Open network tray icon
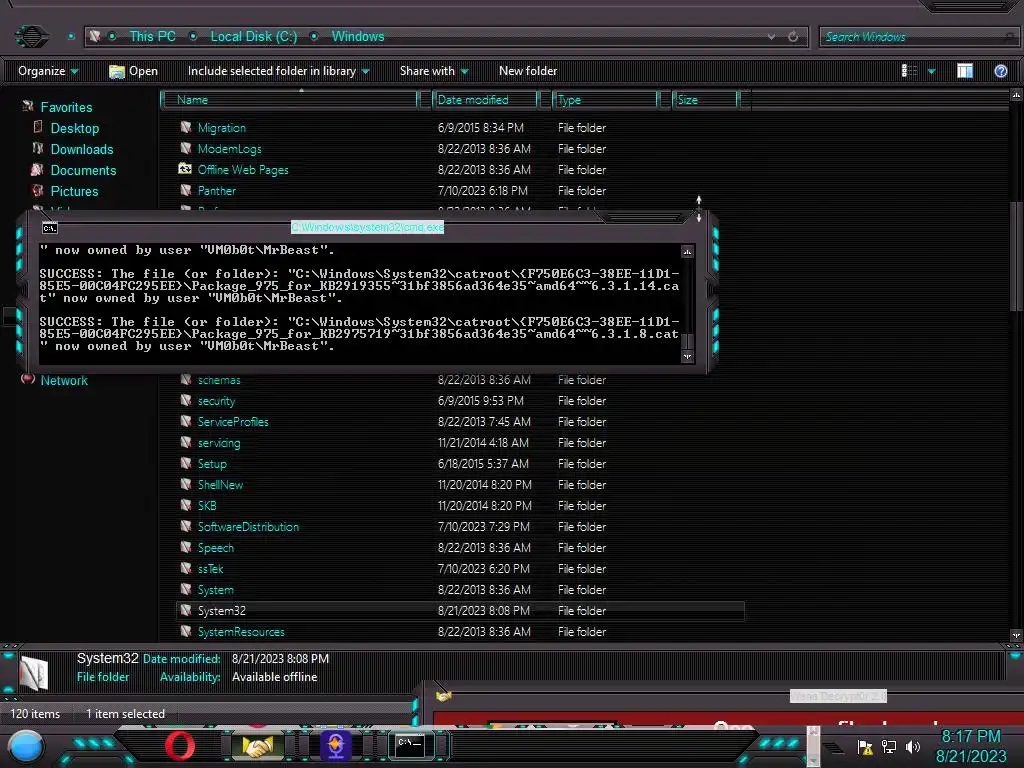The image size is (1024, 768). 889,747
